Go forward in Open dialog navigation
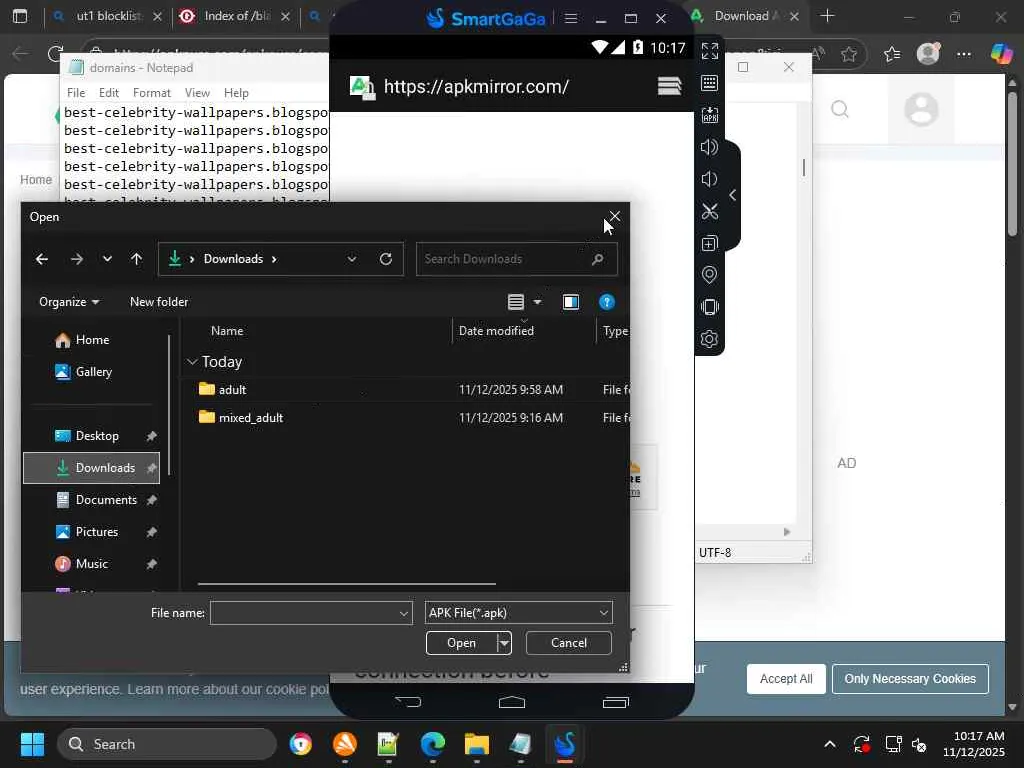This screenshot has height=768, width=1024. [x=76, y=259]
